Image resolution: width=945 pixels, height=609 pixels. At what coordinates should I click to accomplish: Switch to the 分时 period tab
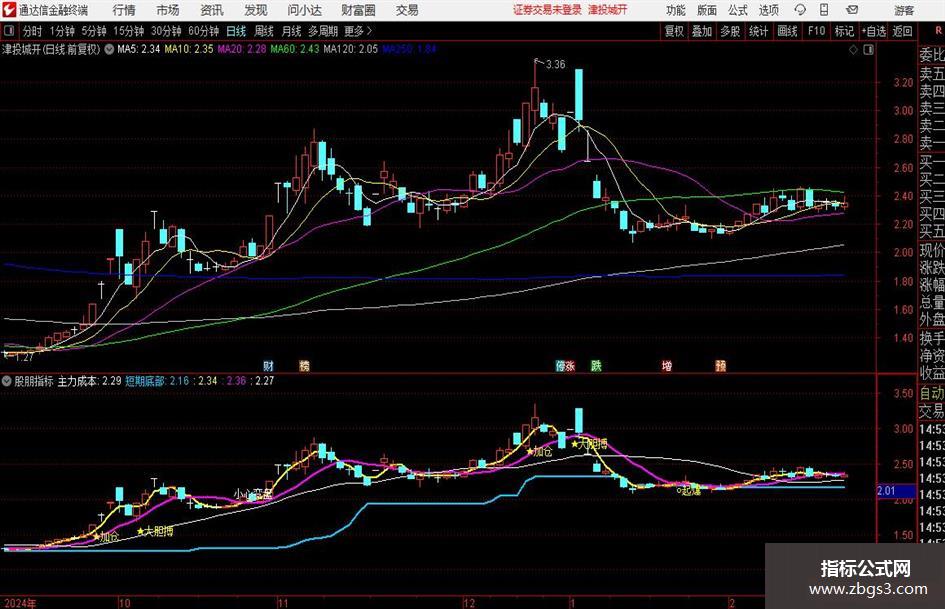[x=32, y=31]
